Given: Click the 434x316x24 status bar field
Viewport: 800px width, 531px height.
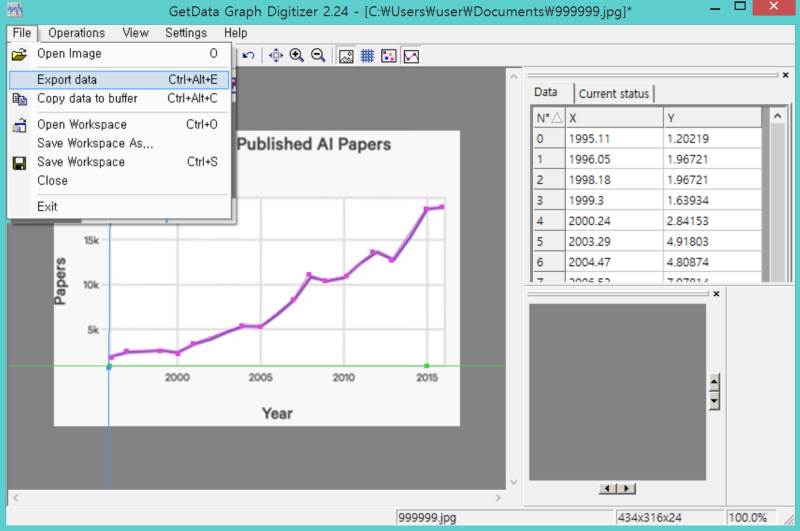Looking at the screenshot, I should pos(669,517).
